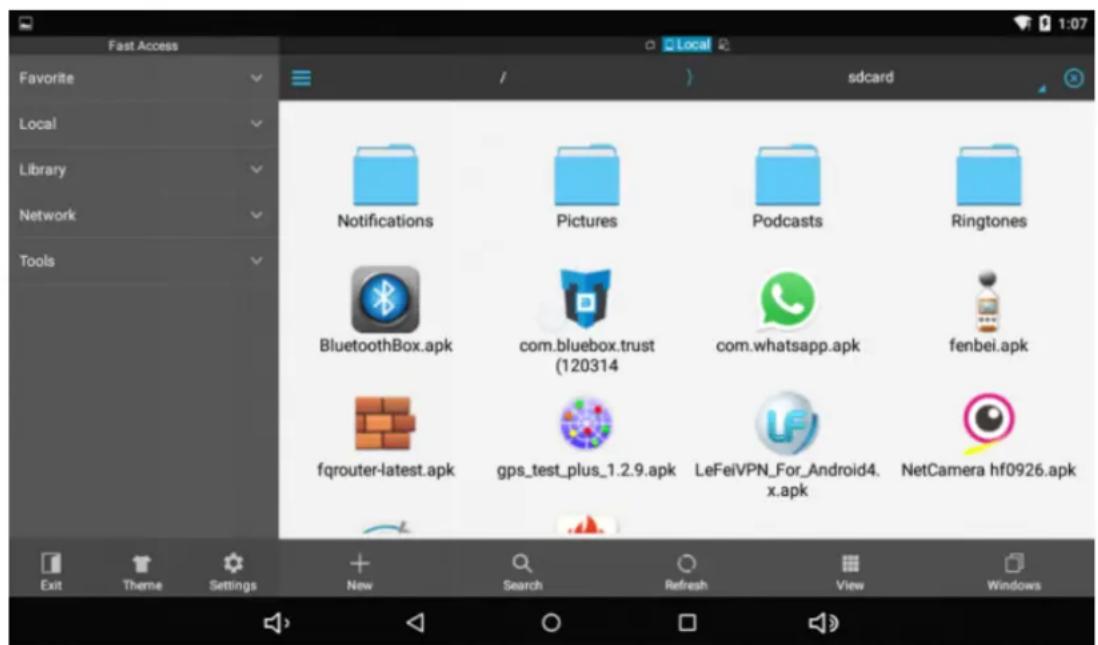Image resolution: width=1098 pixels, height=645 pixels.
Task: Click the NetCamera hf0926.apk file name
Action: point(988,469)
